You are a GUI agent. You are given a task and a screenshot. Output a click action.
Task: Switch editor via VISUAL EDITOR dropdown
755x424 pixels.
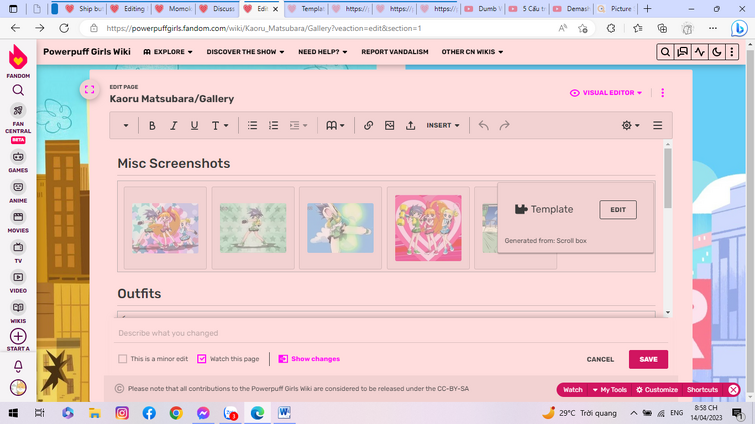606,93
